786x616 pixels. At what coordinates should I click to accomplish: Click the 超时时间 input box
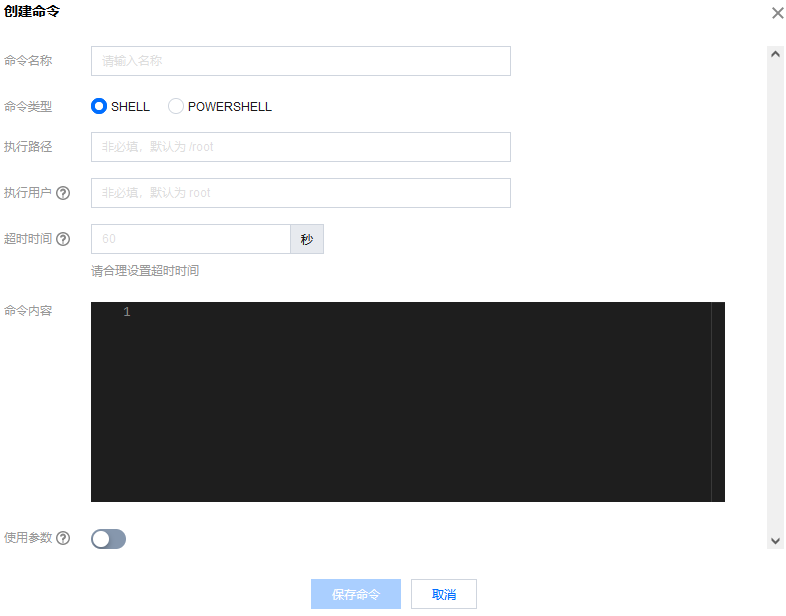point(190,239)
